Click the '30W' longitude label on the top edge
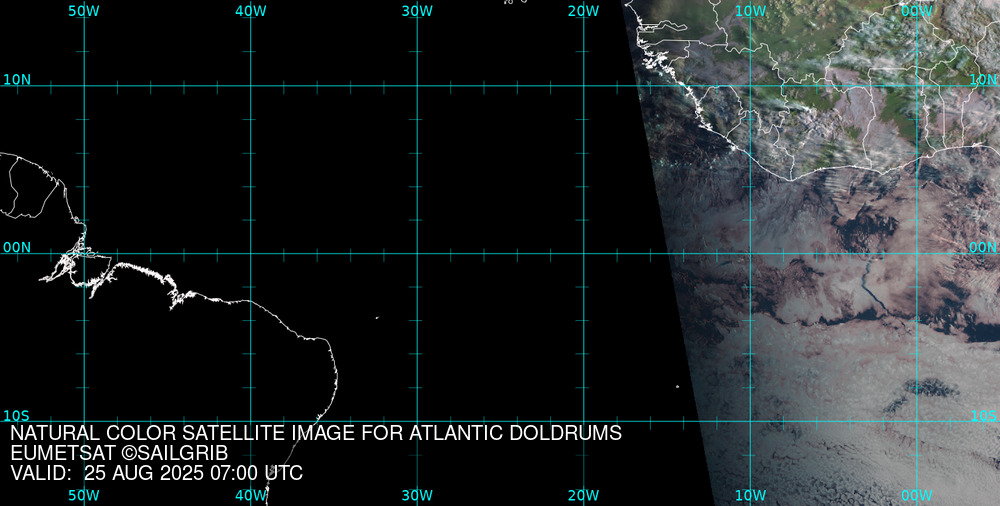1000x506 pixels. tap(418, 11)
